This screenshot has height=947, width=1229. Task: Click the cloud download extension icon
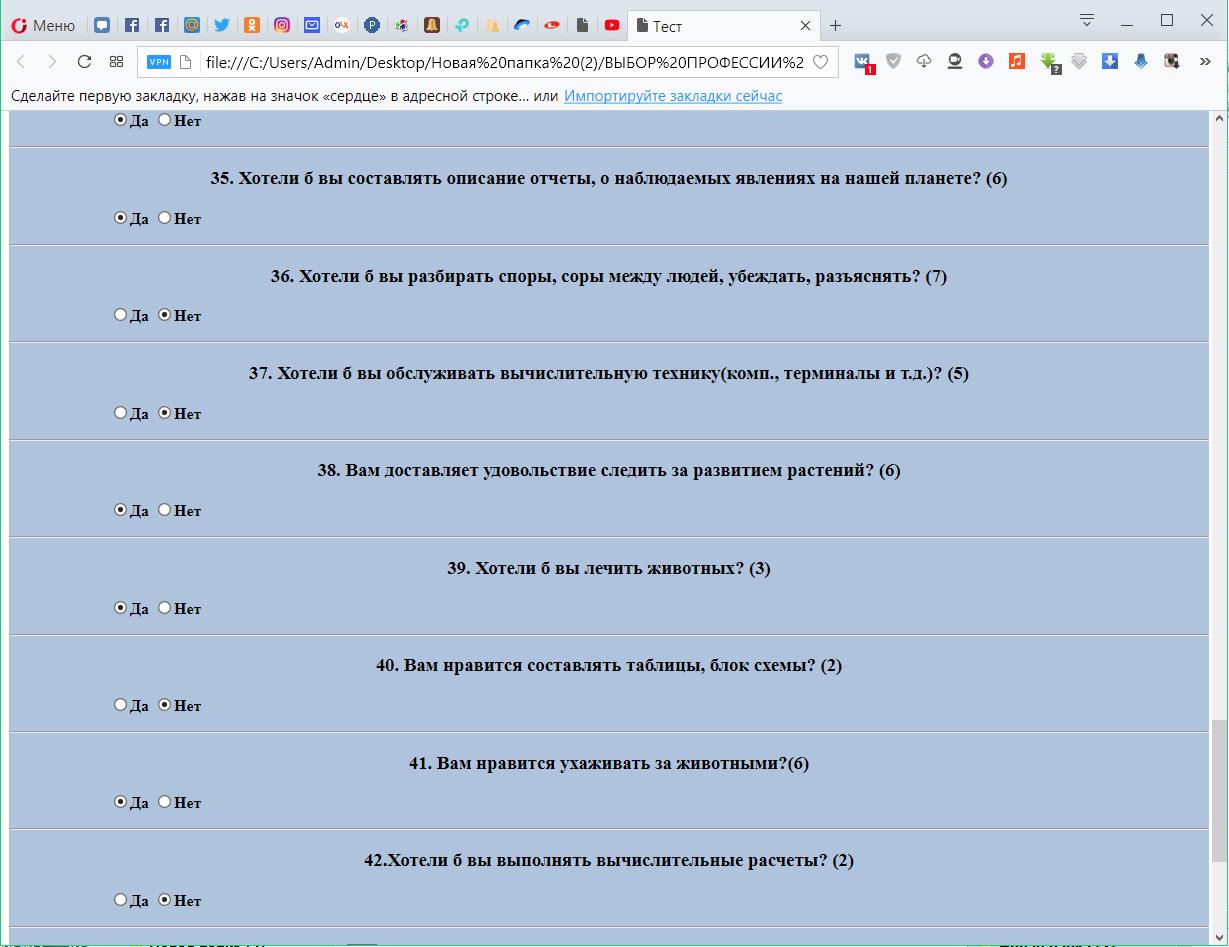pyautogui.click(x=924, y=62)
